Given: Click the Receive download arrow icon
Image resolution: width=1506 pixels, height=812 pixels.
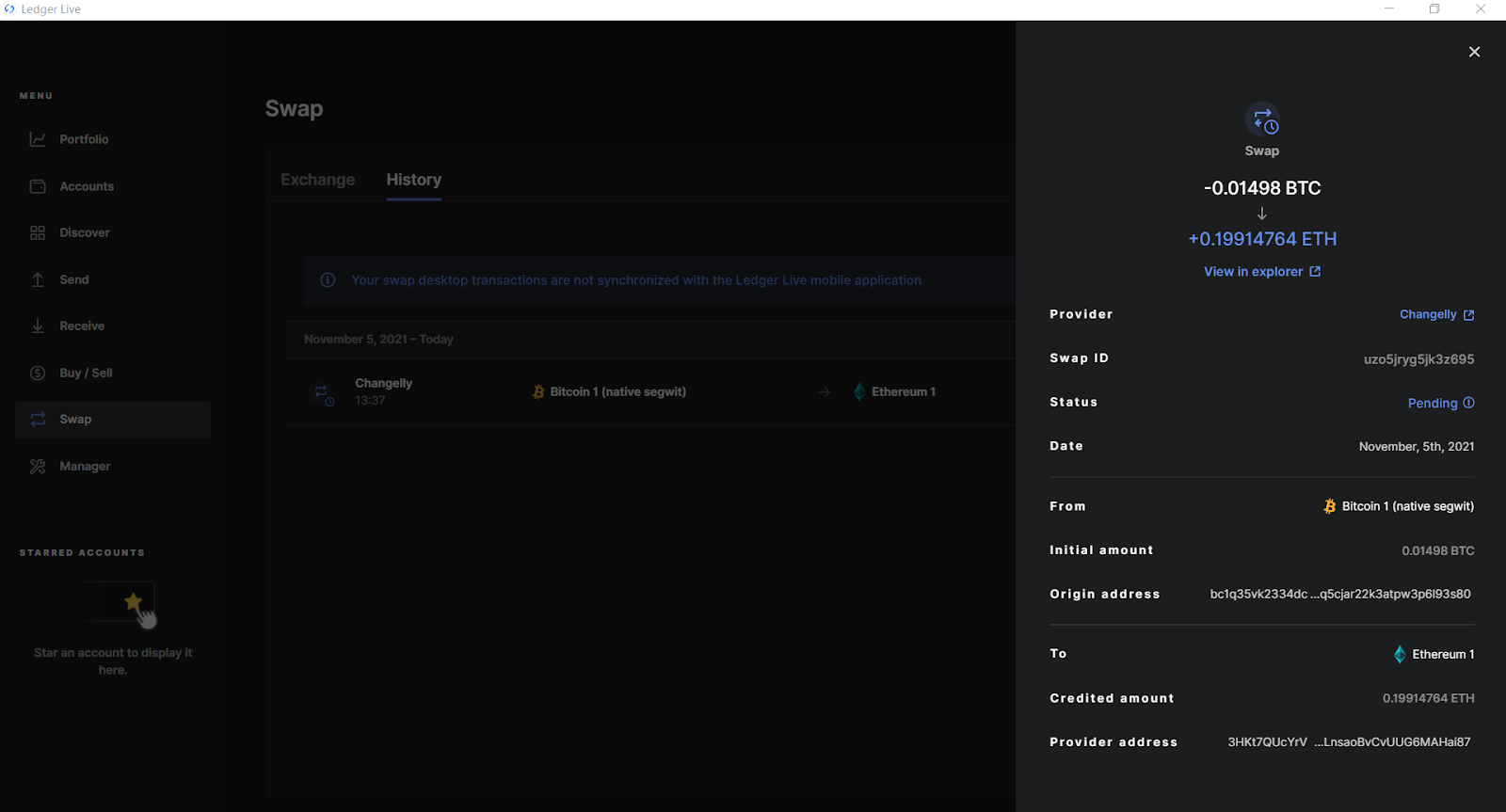Looking at the screenshot, I should 38,326.
